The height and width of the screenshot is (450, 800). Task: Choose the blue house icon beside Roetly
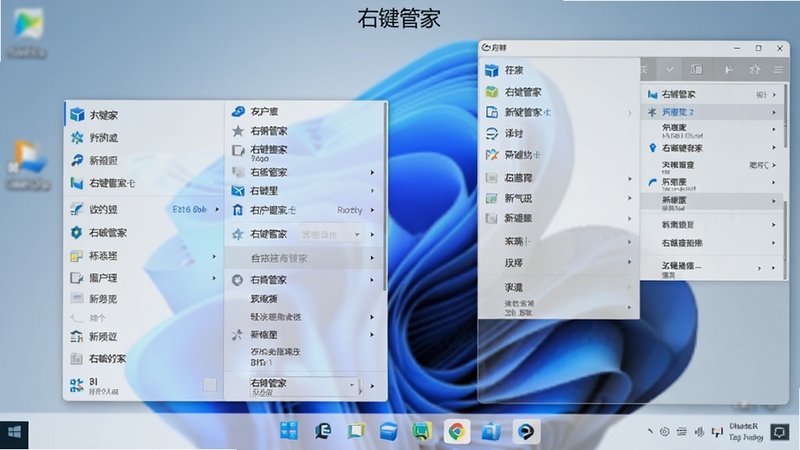[x=238, y=210]
